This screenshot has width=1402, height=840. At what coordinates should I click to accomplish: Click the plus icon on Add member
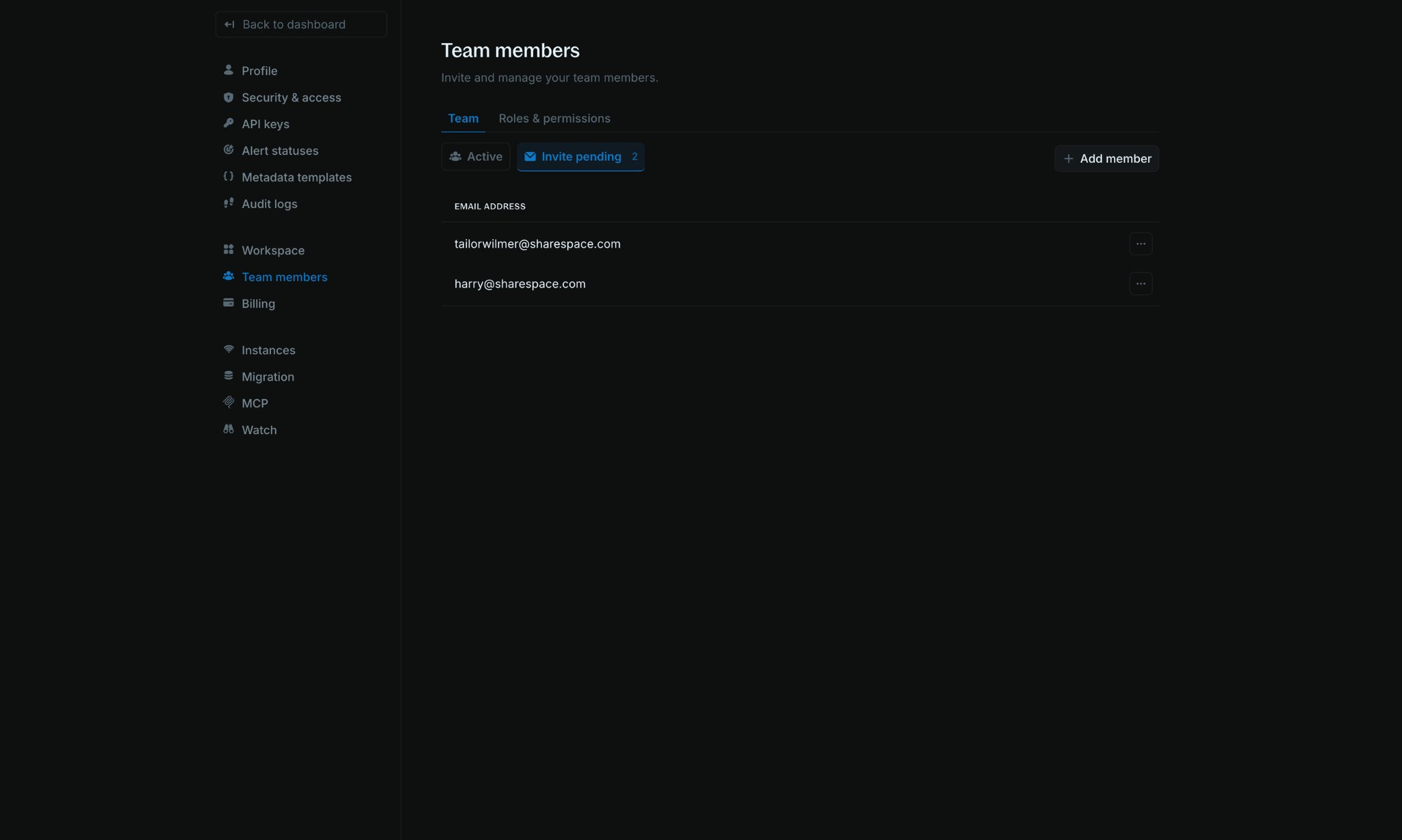tap(1069, 159)
